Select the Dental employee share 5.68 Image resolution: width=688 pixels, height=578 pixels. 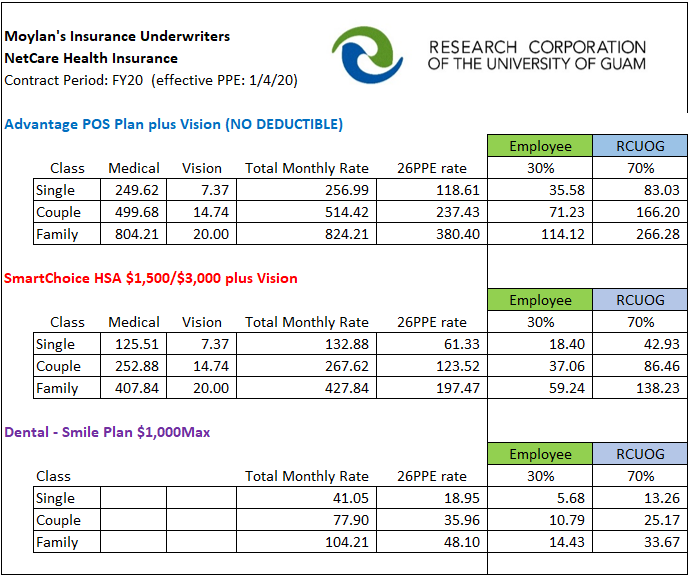tap(540, 498)
